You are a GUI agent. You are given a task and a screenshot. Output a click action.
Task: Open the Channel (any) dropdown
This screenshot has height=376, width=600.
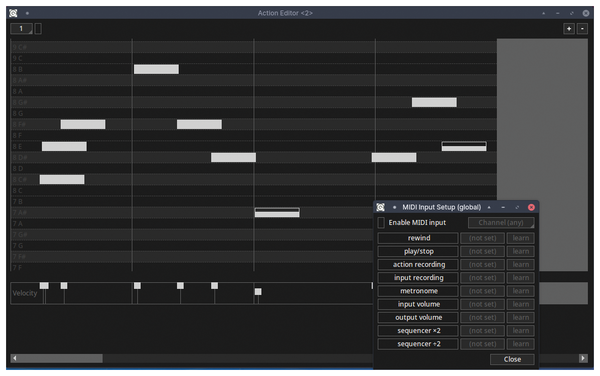pos(501,223)
